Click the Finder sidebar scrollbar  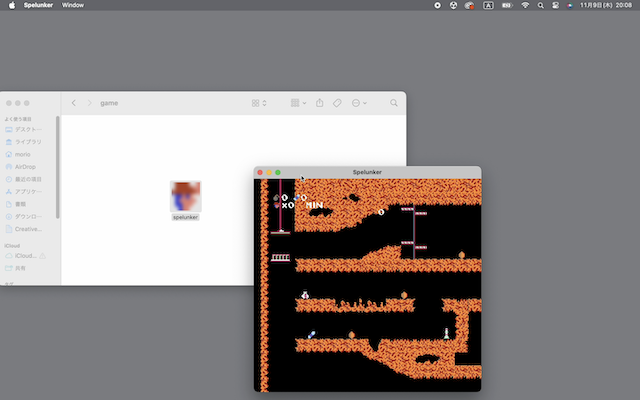pyautogui.click(x=58, y=167)
